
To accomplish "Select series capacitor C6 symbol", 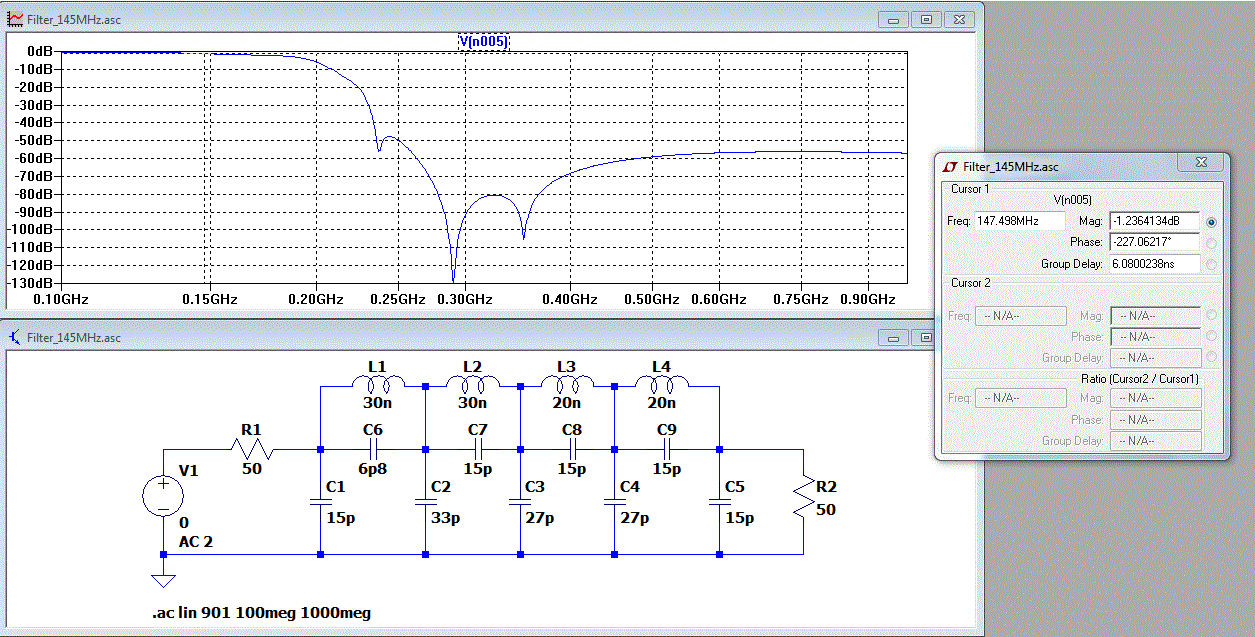I will [x=372, y=449].
